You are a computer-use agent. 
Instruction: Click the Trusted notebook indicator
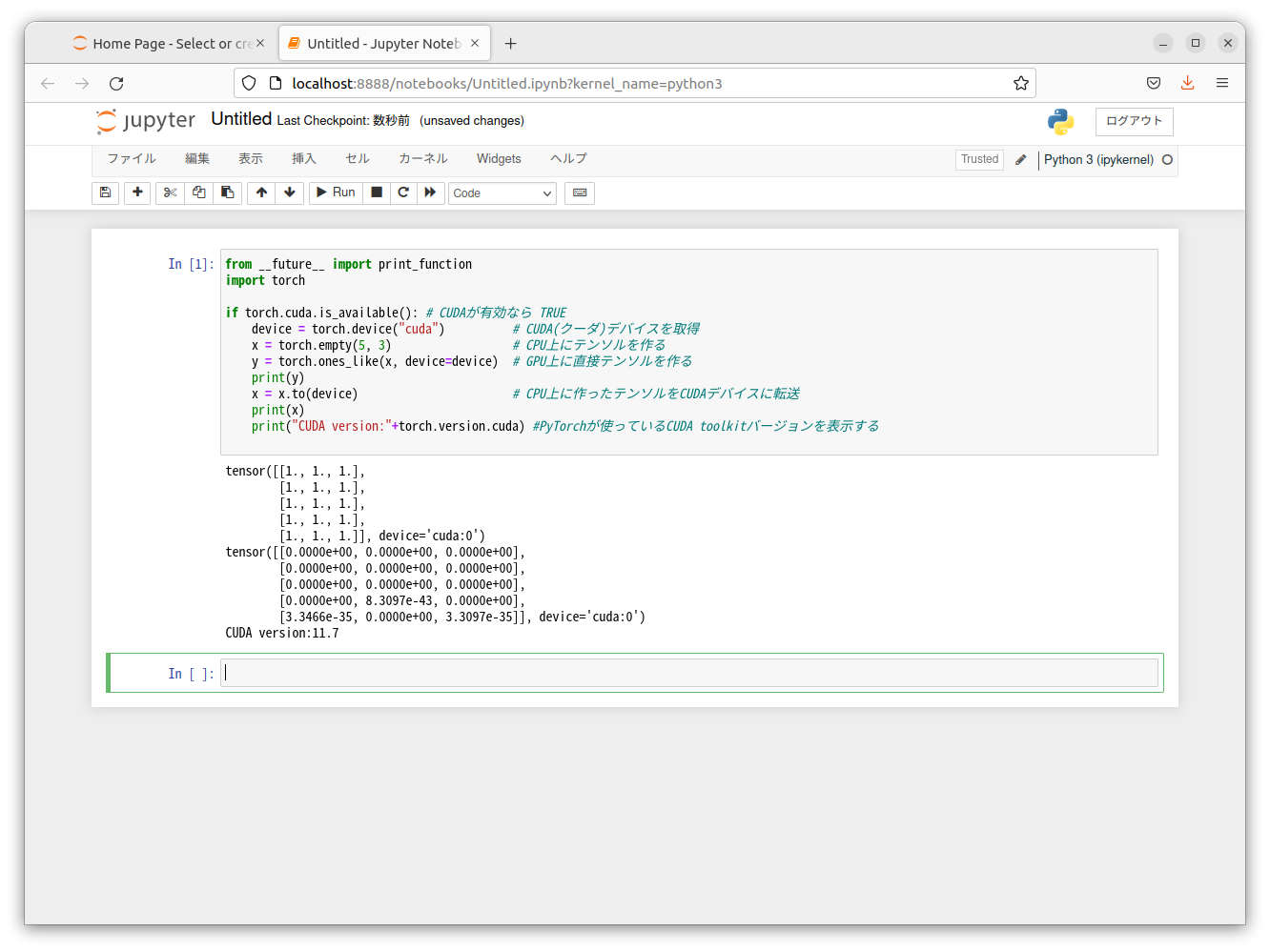pyautogui.click(x=979, y=159)
